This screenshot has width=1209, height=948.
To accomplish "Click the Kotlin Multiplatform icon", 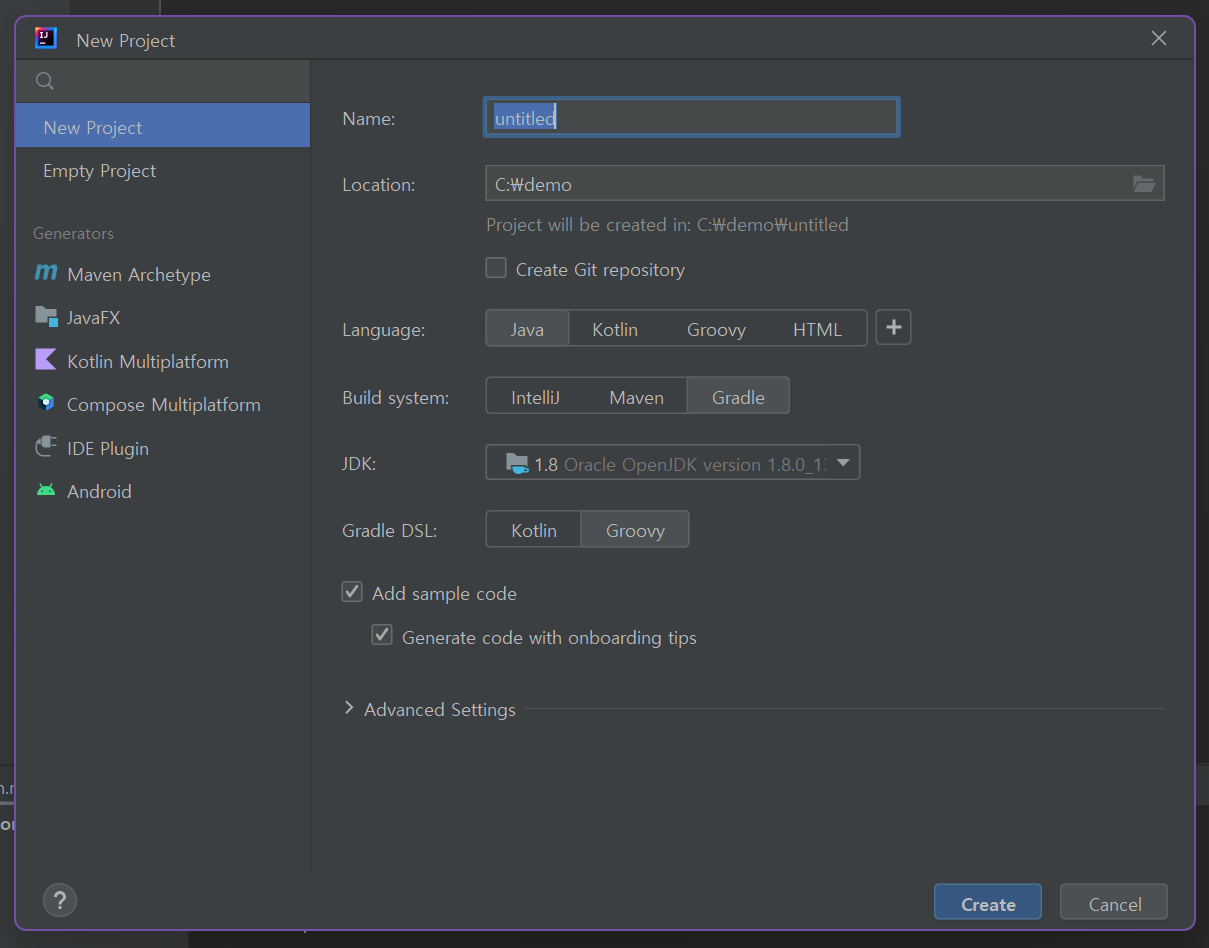I will 46,360.
